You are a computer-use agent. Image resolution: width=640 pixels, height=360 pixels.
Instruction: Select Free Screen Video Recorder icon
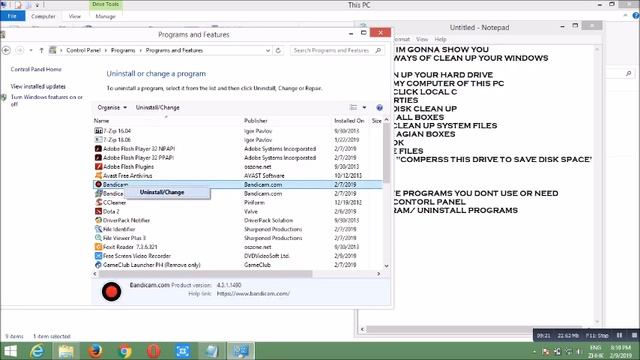(x=98, y=256)
